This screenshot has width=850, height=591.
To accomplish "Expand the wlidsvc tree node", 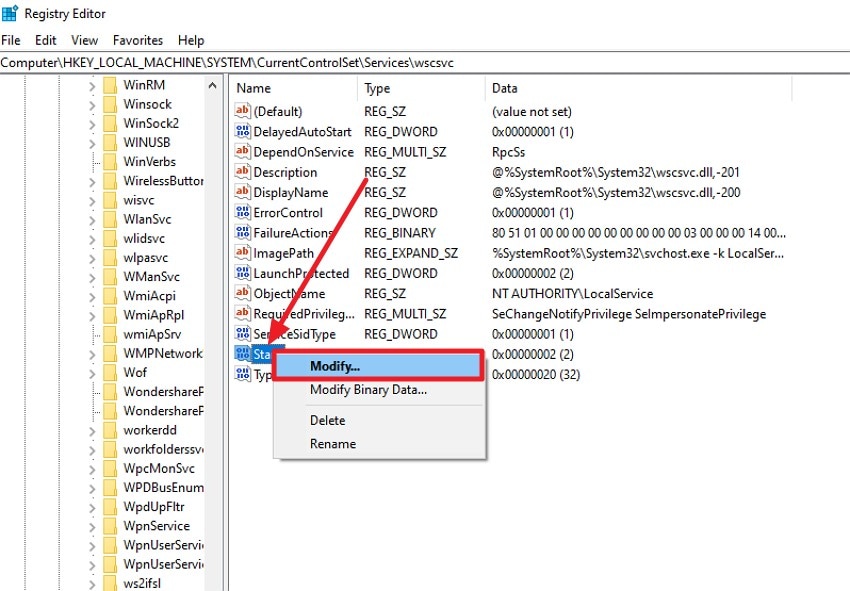I will tap(92, 239).
